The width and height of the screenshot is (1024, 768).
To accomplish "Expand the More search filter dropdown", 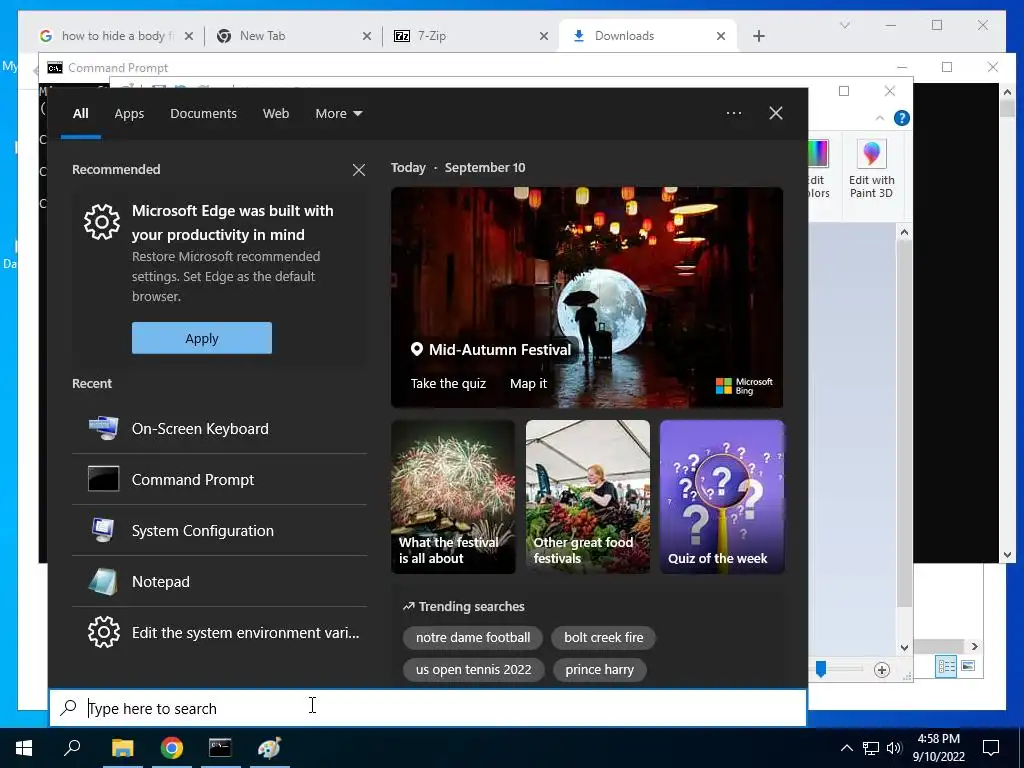I will 338,114.
